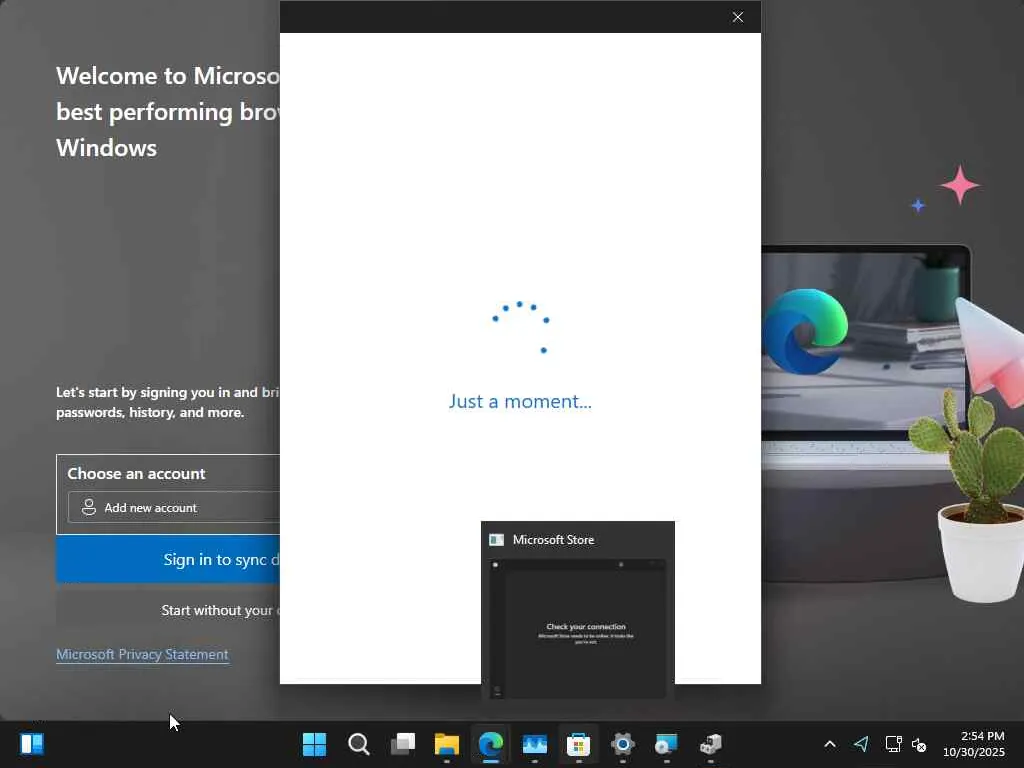Click the Just a moment loading text
Screen dimensions: 1024x768
(520, 401)
